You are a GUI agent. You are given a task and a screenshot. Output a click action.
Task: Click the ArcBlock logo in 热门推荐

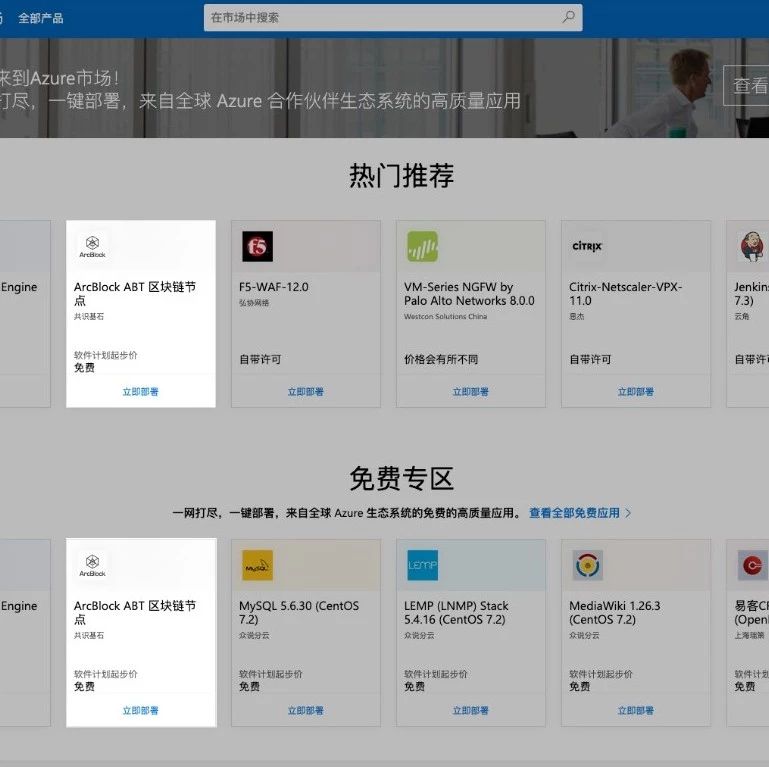[x=92, y=246]
